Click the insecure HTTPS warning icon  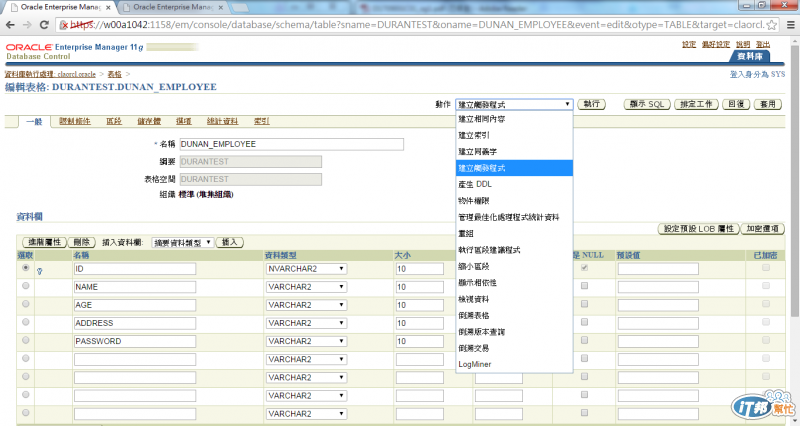pyautogui.click(x=64, y=24)
